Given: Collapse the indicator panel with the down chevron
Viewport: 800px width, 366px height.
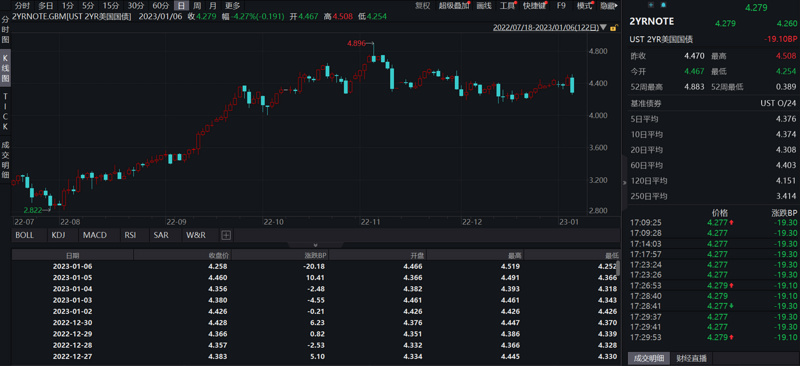Looking at the screenshot, I should (315, 246).
